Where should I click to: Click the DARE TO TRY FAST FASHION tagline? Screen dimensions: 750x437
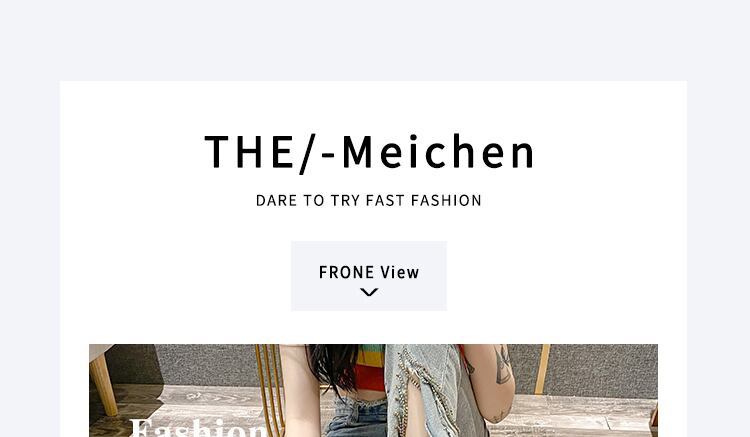(x=369, y=200)
